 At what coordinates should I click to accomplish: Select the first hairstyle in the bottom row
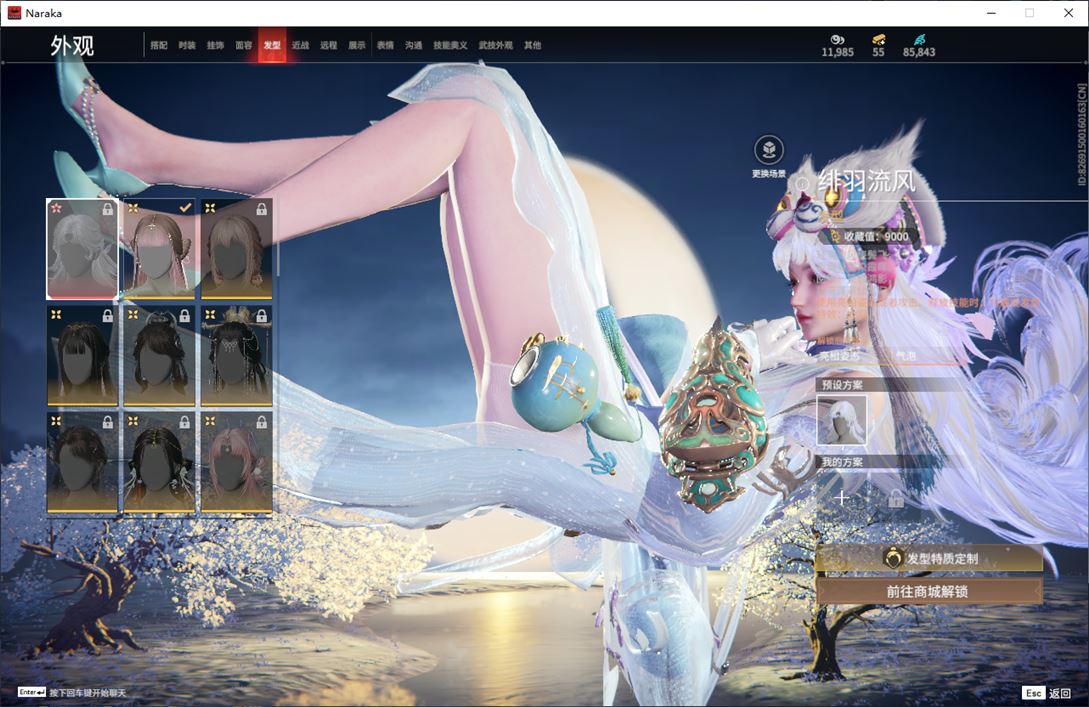point(82,463)
